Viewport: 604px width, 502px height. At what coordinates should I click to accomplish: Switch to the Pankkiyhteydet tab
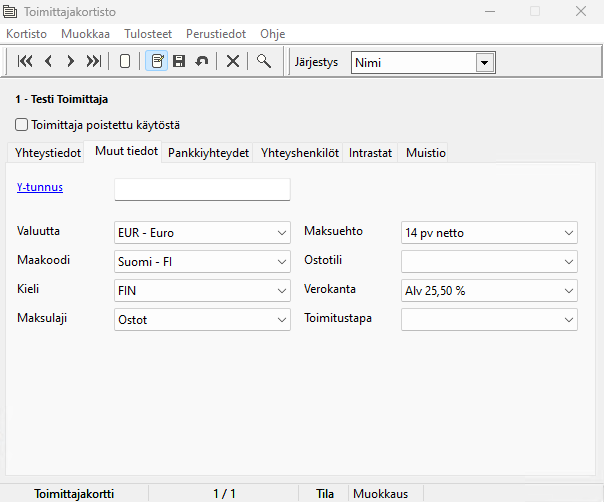[208, 153]
